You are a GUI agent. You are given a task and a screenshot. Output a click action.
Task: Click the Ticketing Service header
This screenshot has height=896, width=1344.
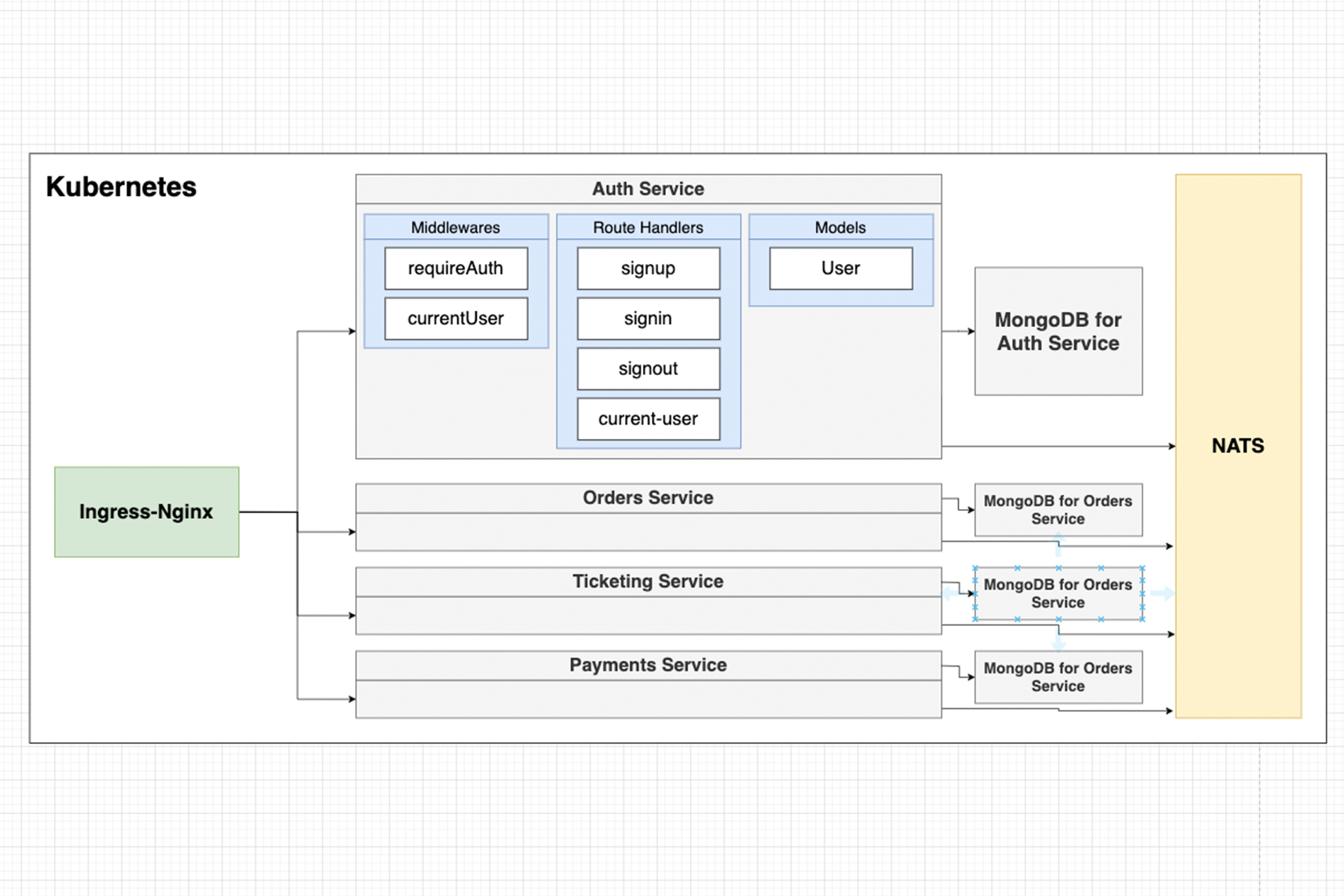(x=648, y=582)
